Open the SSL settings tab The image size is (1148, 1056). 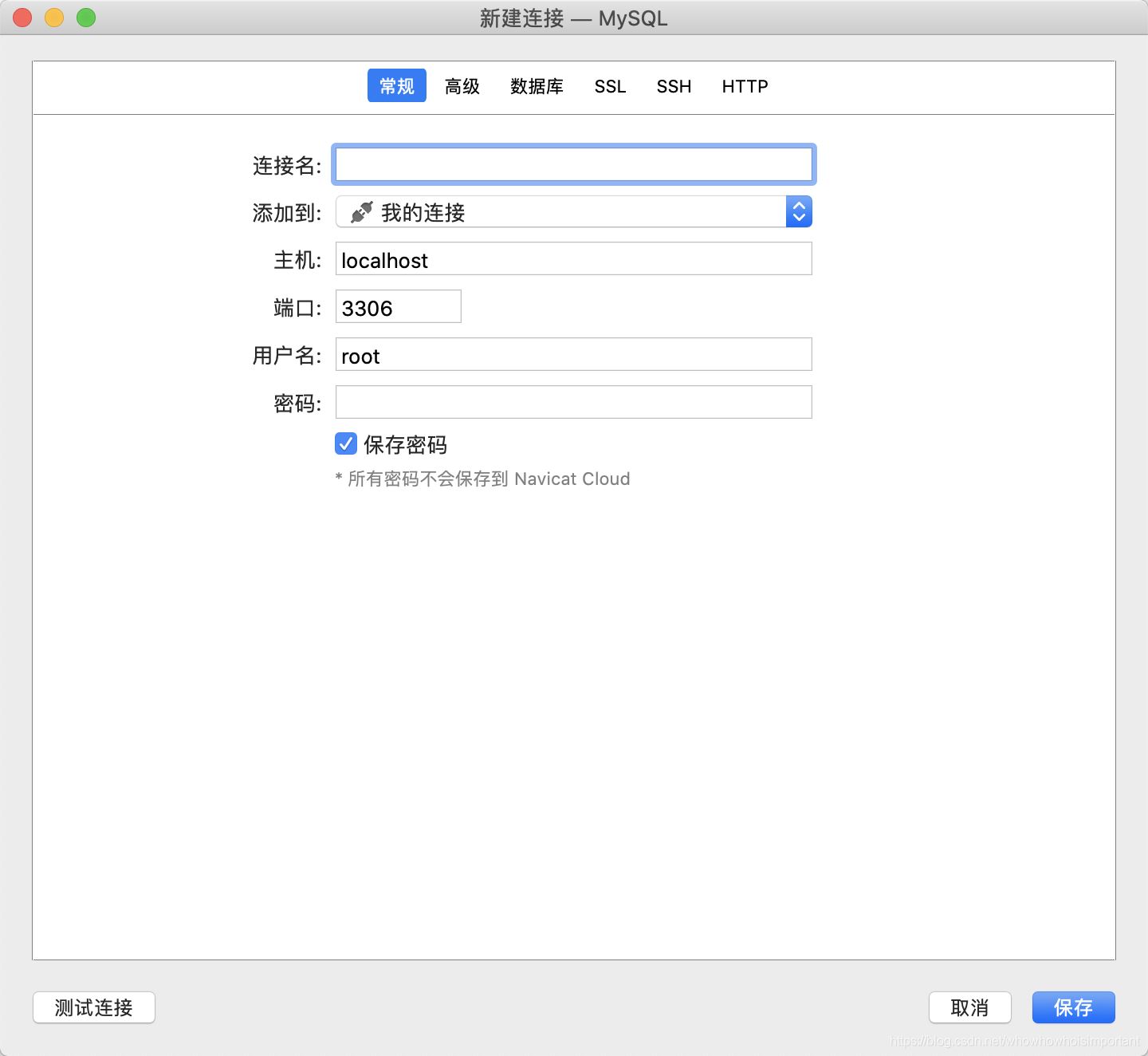[x=610, y=85]
